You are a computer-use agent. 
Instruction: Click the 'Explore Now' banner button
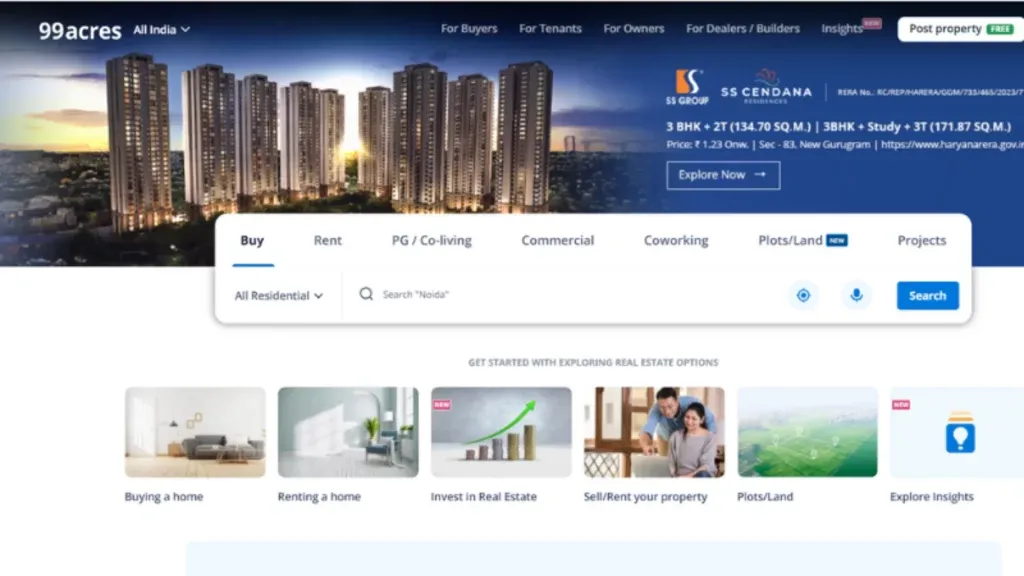(x=722, y=175)
